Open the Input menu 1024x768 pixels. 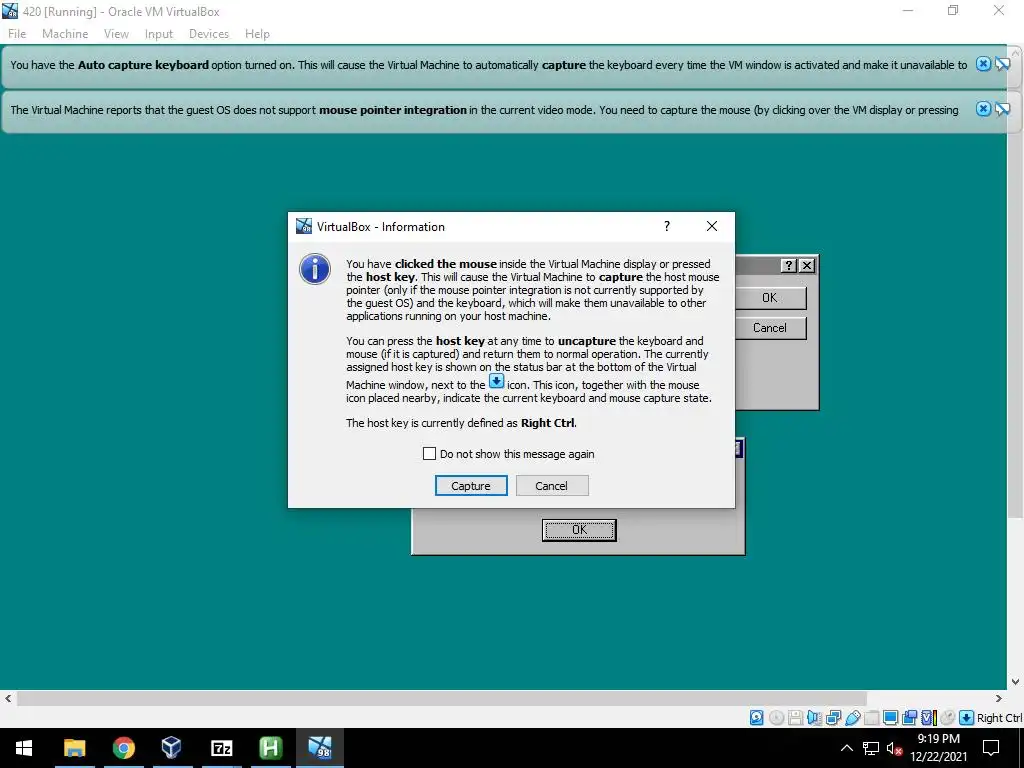tap(159, 34)
